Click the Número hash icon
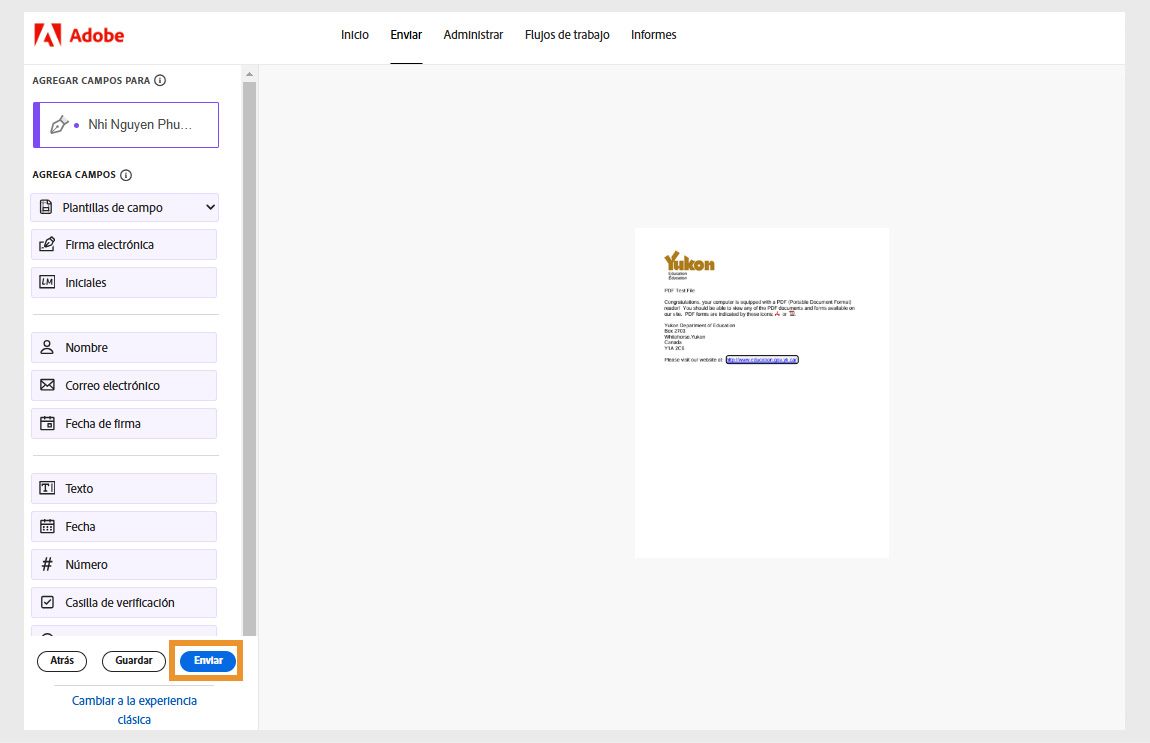The width and height of the screenshot is (1150, 743). pyautogui.click(x=47, y=564)
